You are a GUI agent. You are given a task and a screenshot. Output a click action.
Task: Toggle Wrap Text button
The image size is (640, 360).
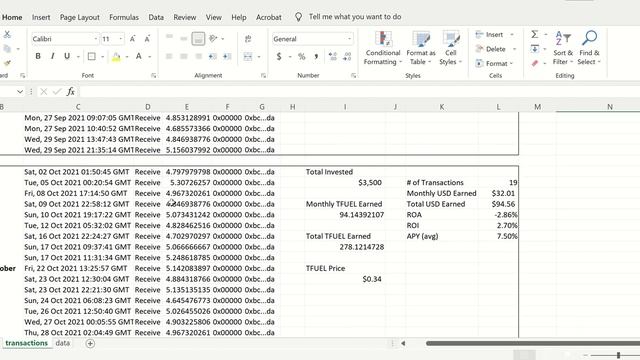(x=248, y=39)
